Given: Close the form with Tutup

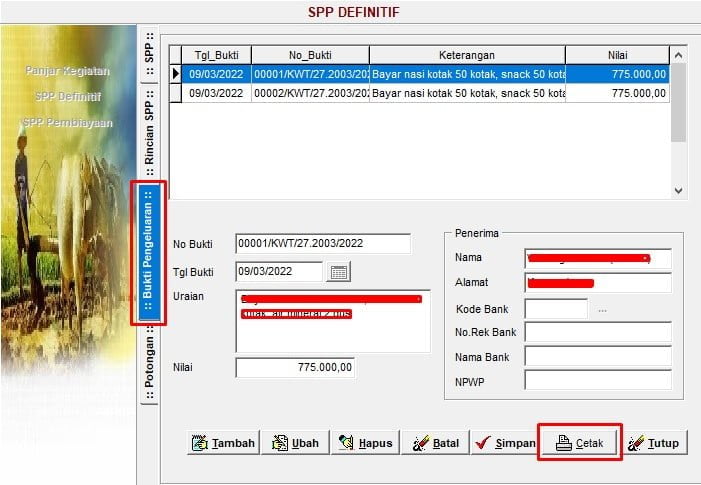Looking at the screenshot, I should (652, 443).
